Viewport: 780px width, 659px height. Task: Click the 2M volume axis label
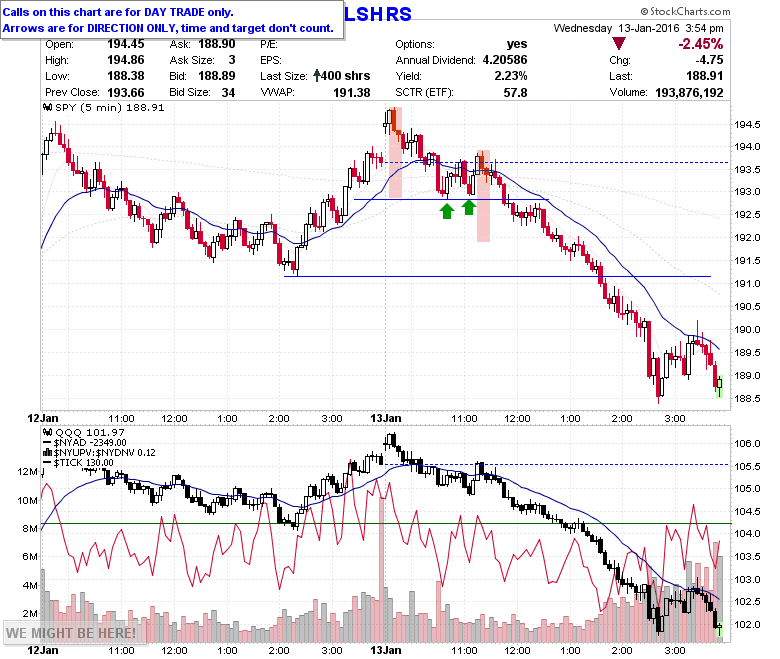tap(30, 613)
